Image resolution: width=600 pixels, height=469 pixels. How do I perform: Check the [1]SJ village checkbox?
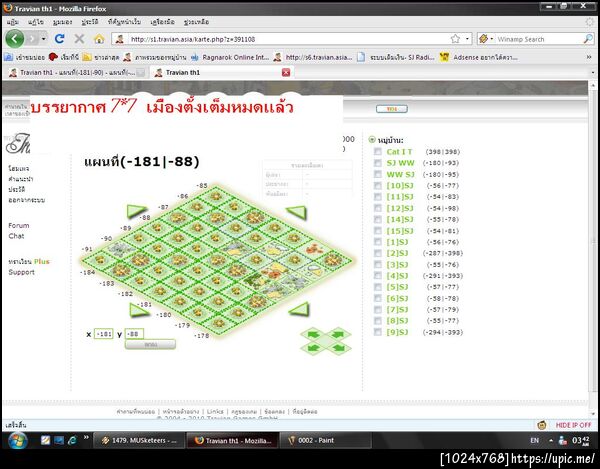(x=378, y=242)
